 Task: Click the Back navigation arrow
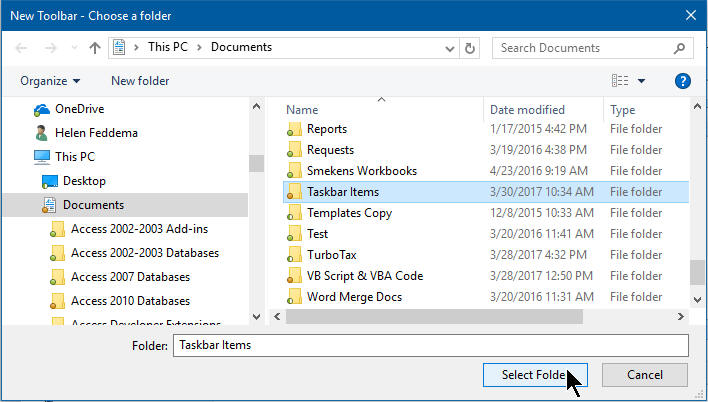21,48
